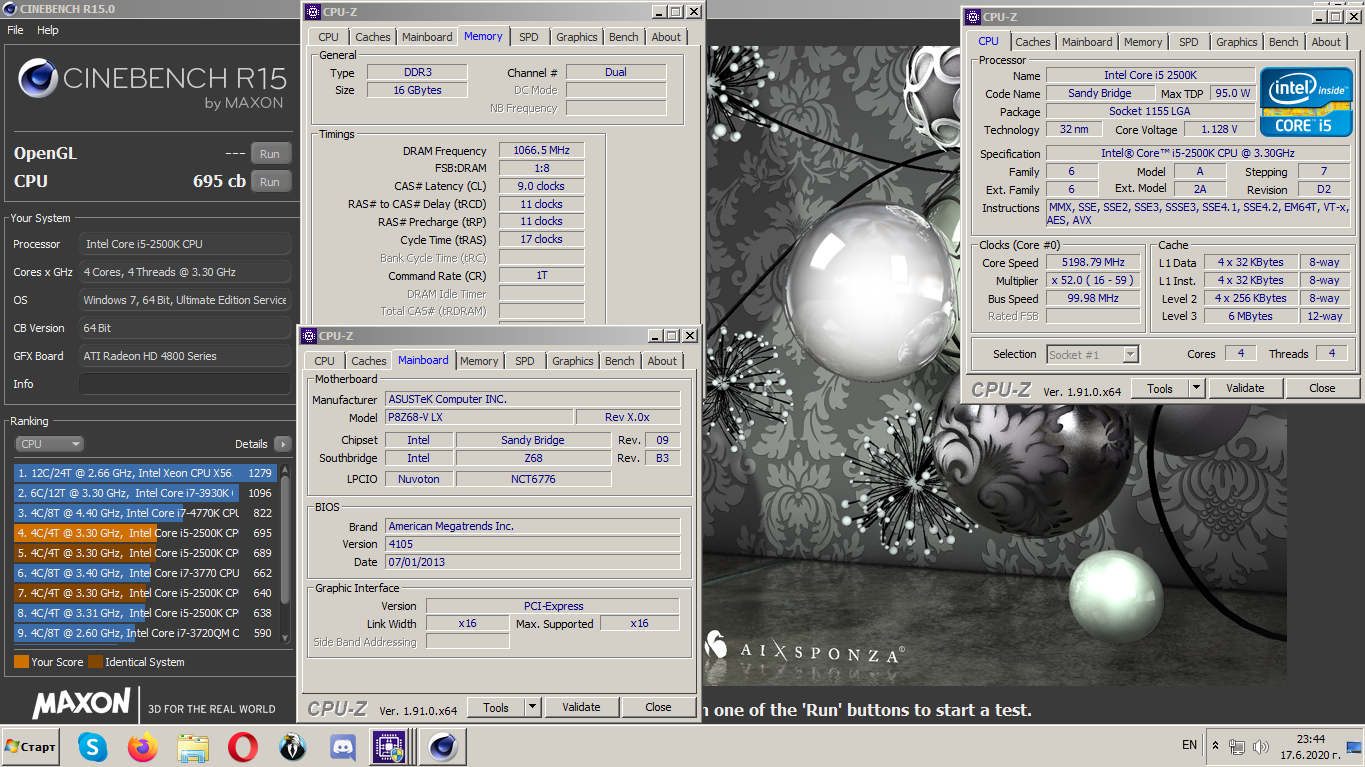Image resolution: width=1365 pixels, height=767 pixels.
Task: Open About tab in Memory window
Action: [x=666, y=37]
